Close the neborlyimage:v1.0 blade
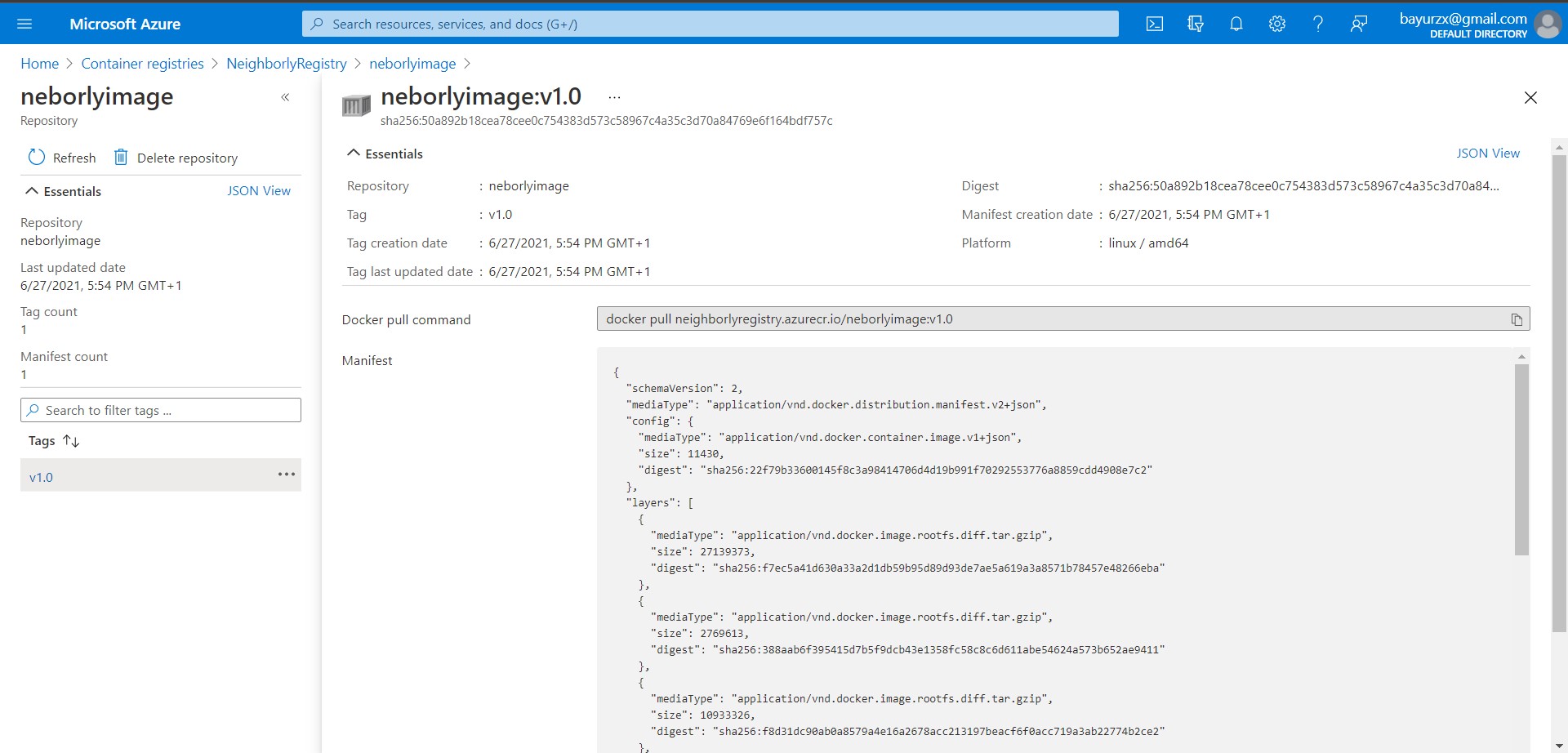 1530,97
